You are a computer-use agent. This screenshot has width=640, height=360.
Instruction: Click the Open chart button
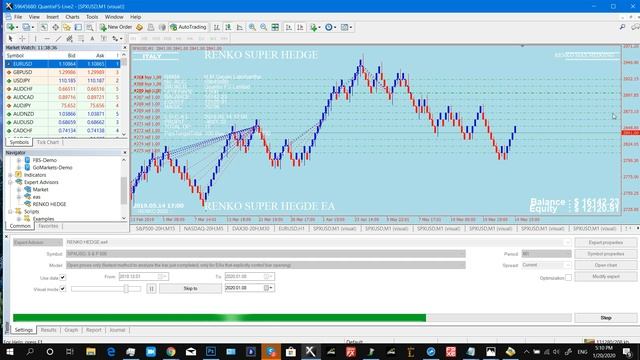coord(606,265)
